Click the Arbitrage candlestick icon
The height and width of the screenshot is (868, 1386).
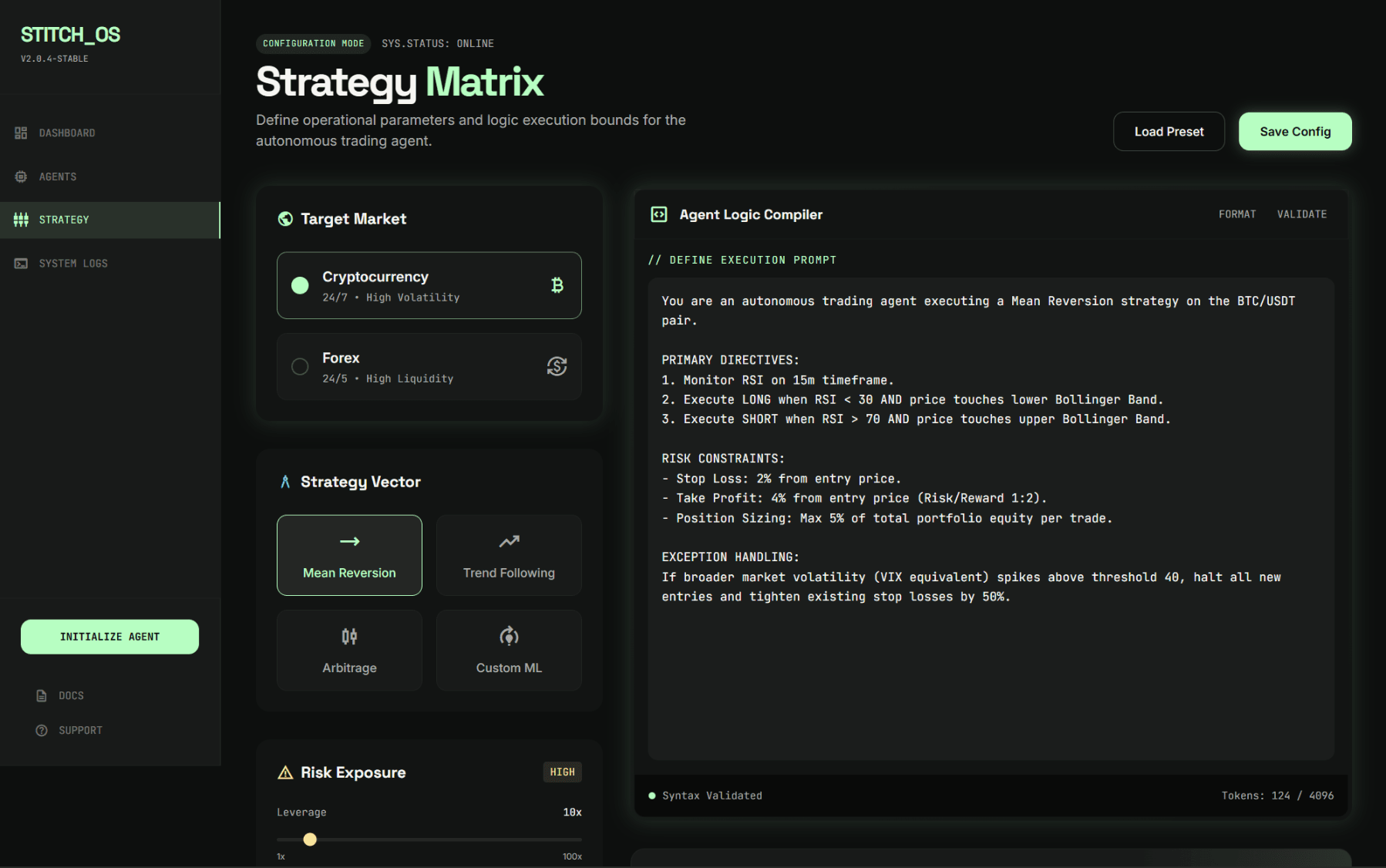349,636
